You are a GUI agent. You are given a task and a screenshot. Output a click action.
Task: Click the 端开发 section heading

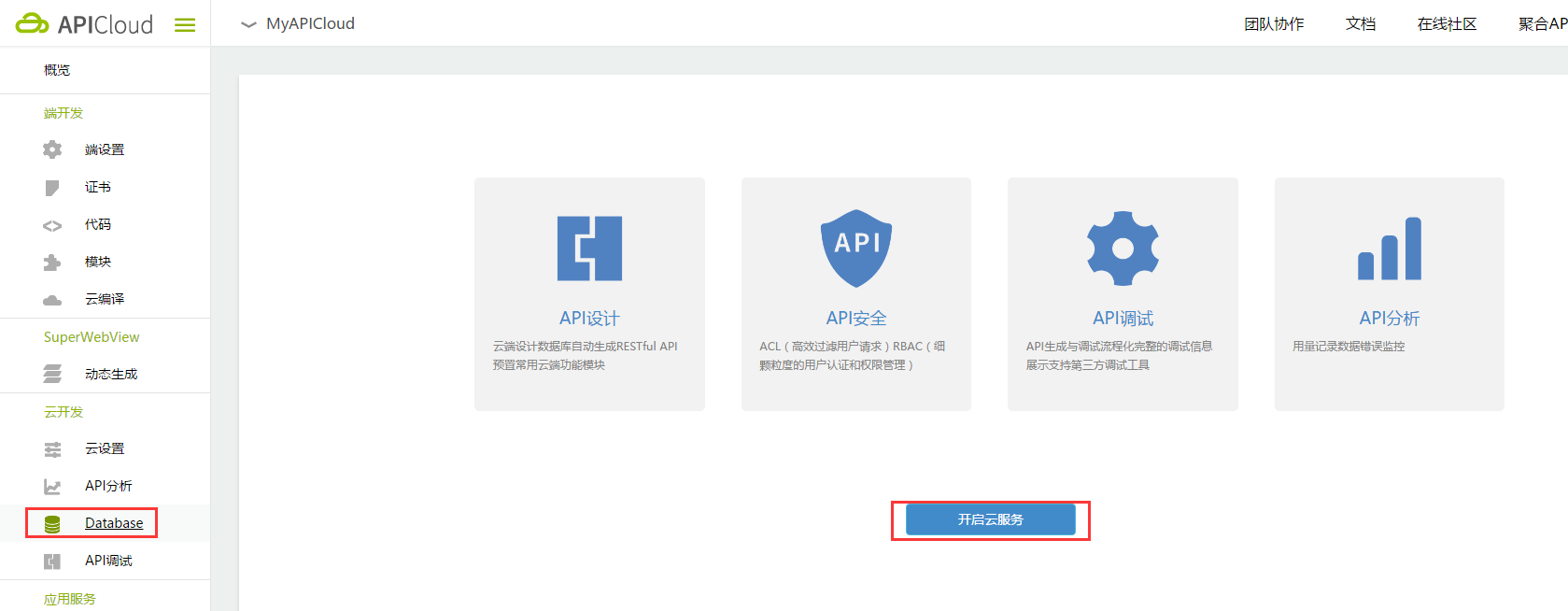click(64, 113)
